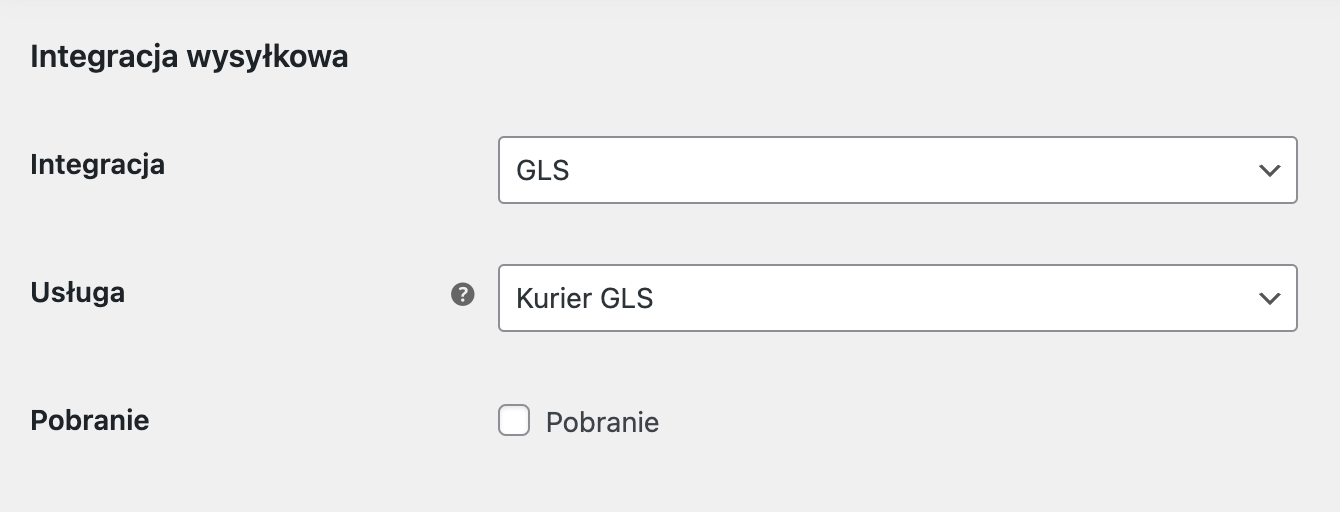Click the selected value GLS
The image size is (1340, 512).
(x=543, y=171)
